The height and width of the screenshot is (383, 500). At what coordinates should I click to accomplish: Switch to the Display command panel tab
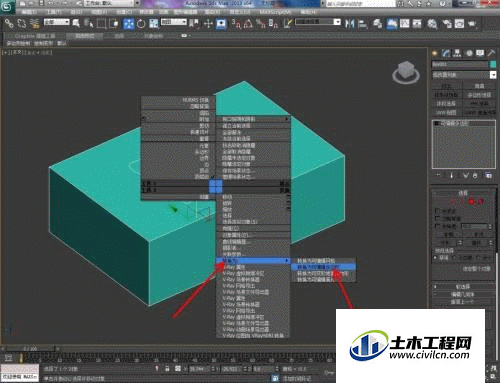480,53
